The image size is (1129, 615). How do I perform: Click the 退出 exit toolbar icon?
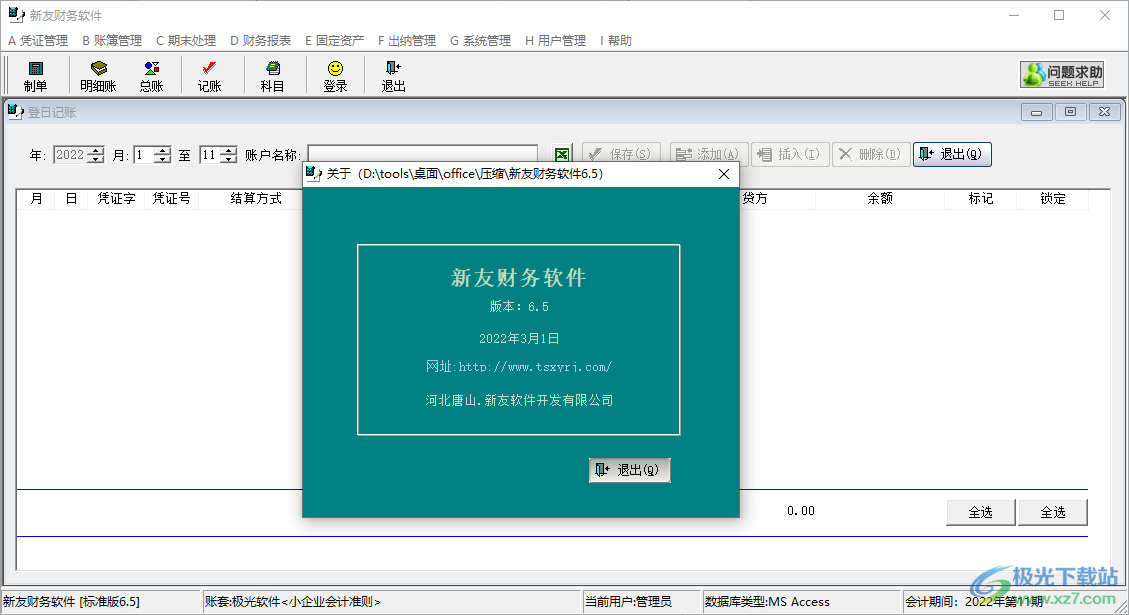pyautogui.click(x=393, y=76)
